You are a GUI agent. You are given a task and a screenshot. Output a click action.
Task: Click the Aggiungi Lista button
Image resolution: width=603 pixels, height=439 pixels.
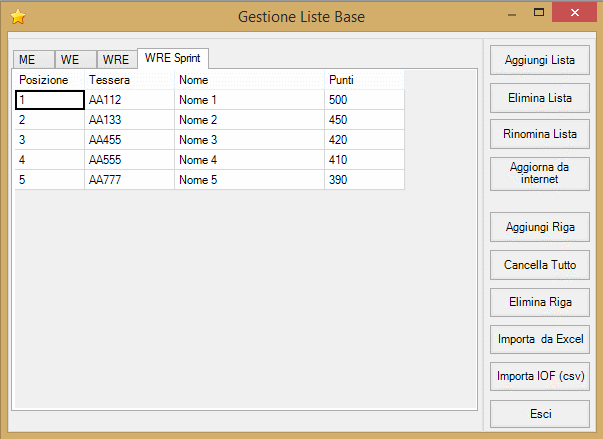pos(540,60)
